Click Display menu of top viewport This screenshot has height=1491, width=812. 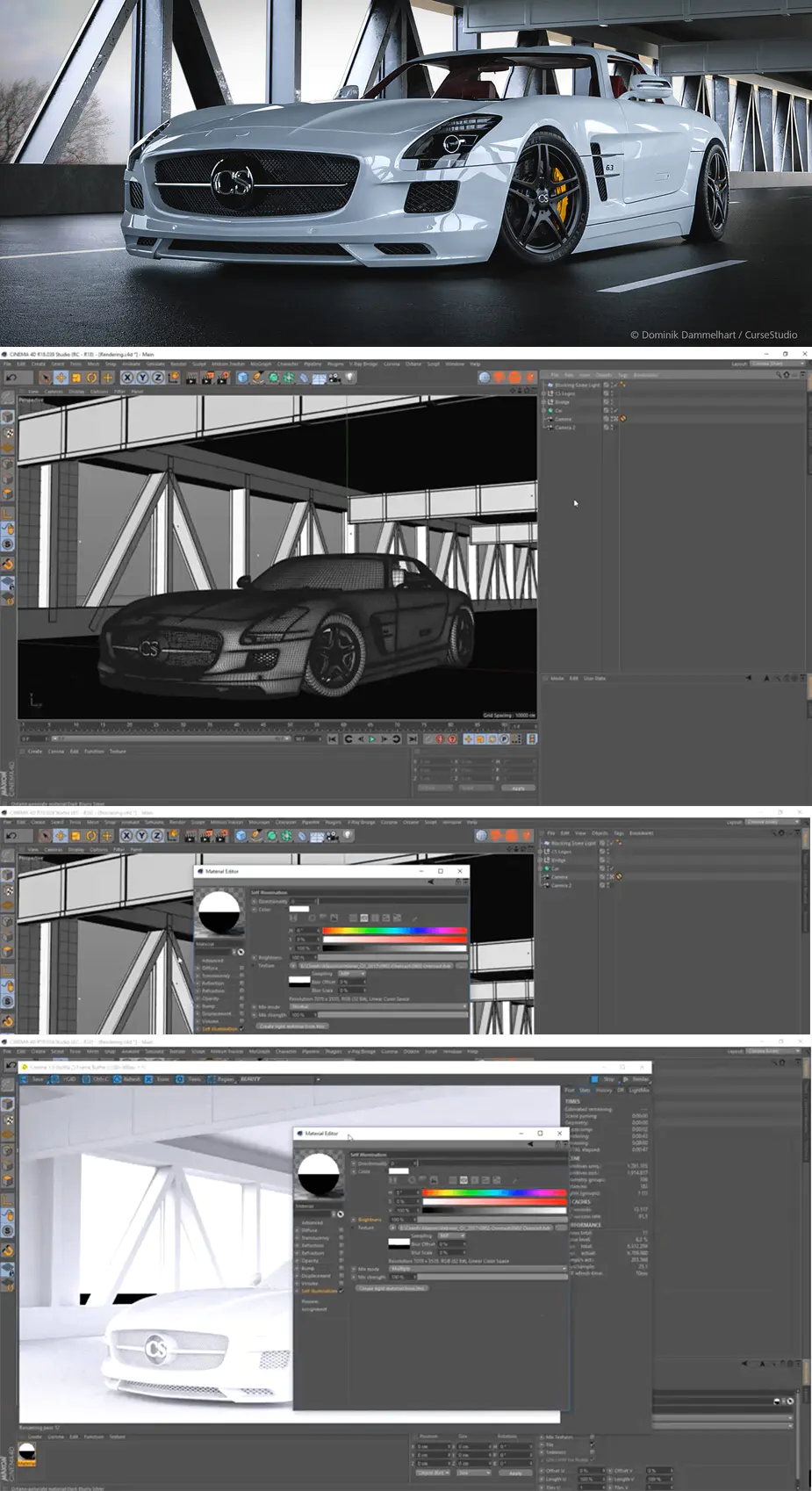click(x=77, y=392)
